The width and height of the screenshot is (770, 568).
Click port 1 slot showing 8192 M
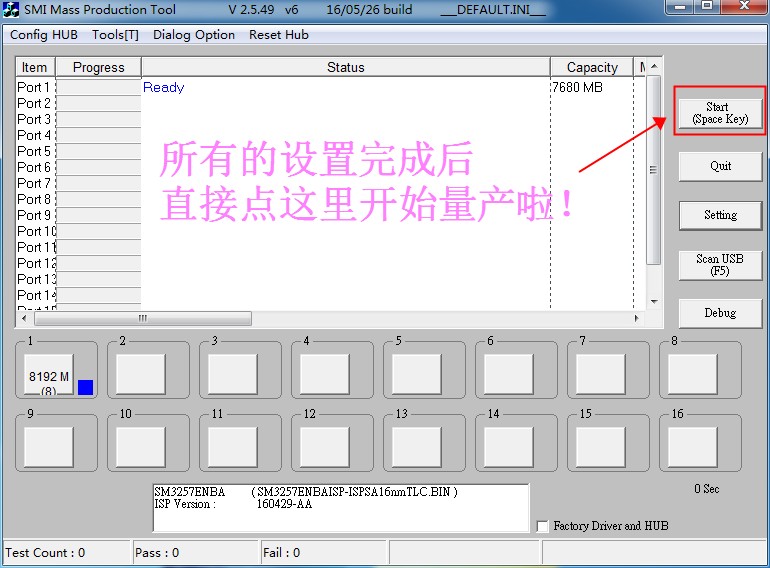pos(49,376)
